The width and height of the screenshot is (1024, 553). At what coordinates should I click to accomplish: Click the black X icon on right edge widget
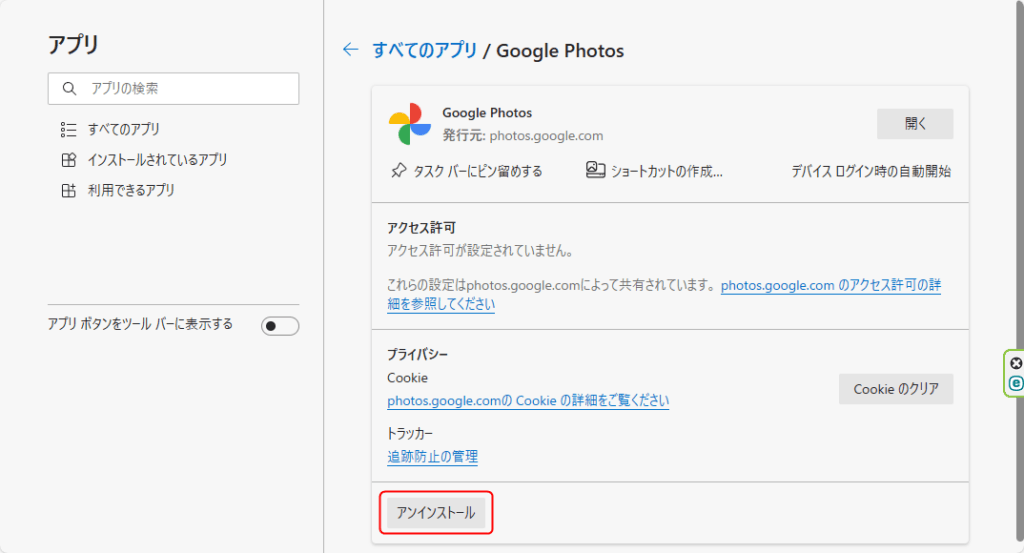tap(1016, 363)
